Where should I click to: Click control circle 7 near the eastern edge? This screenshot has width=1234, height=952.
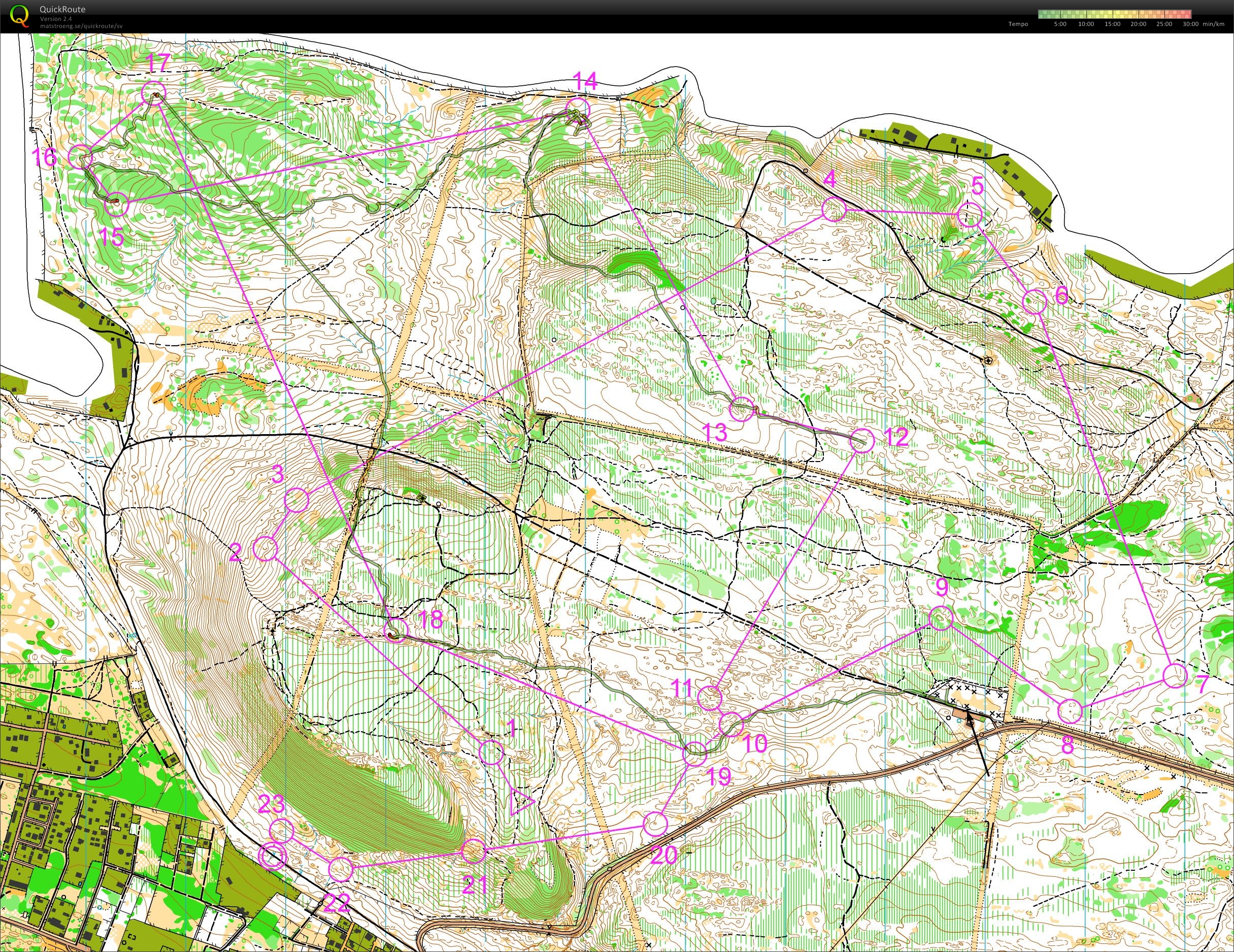1175,676
